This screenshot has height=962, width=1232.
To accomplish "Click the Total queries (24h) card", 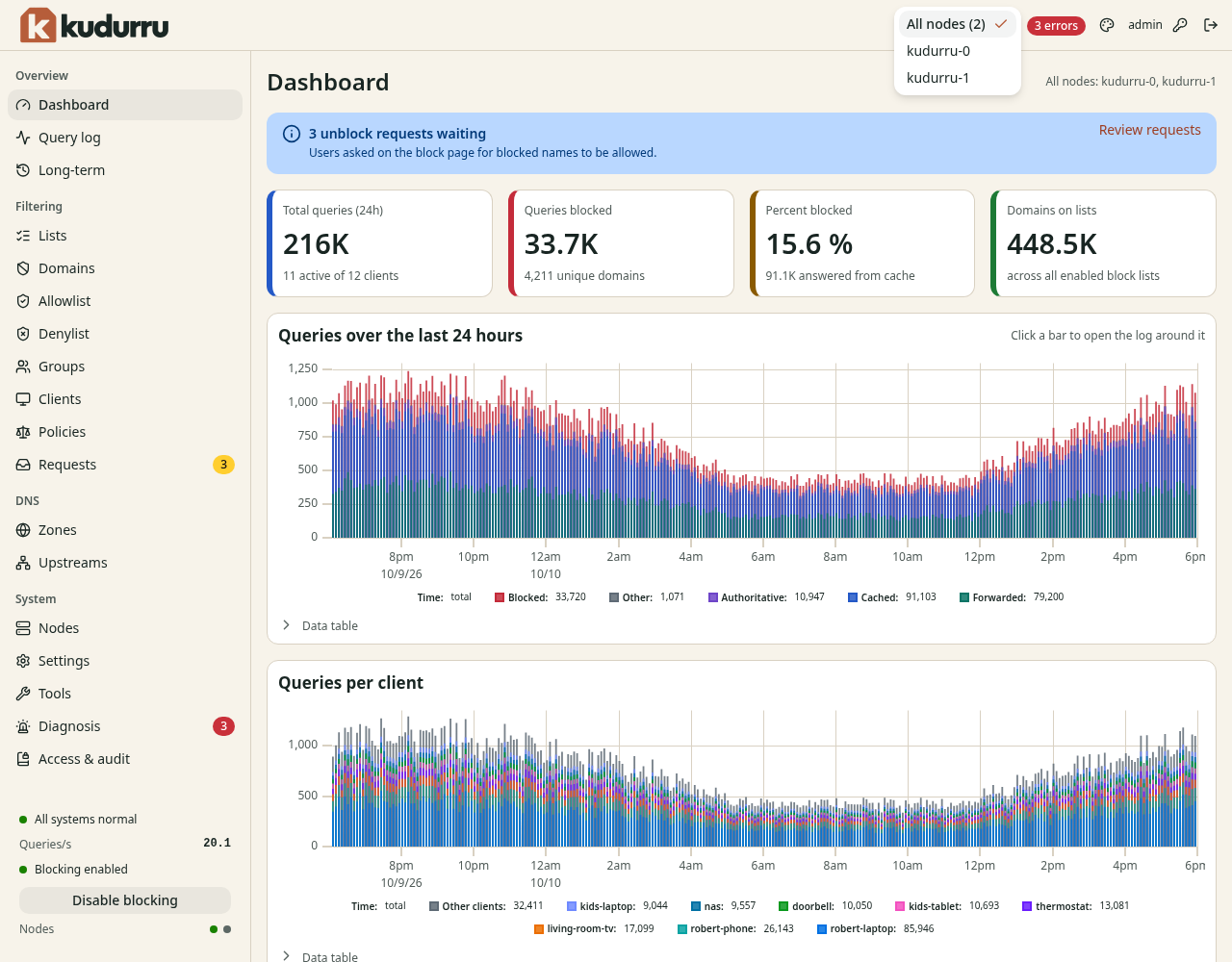I will [x=379, y=243].
